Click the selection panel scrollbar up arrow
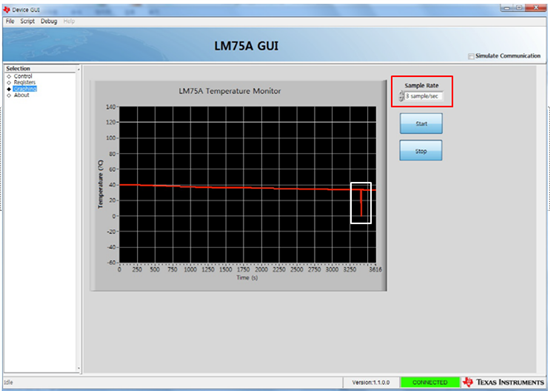This screenshot has width=550, height=391. [79, 69]
